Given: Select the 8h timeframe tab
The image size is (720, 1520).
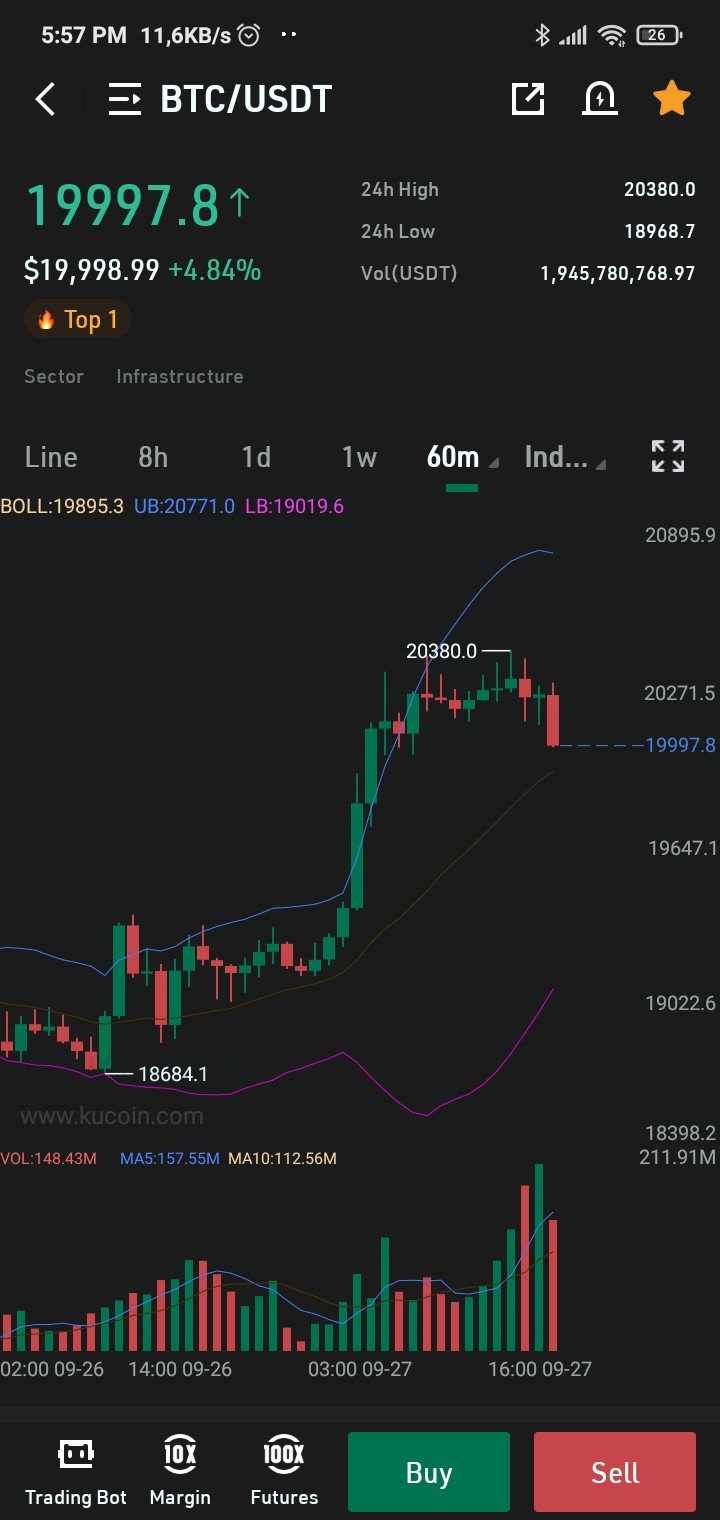Looking at the screenshot, I should tap(153, 457).
